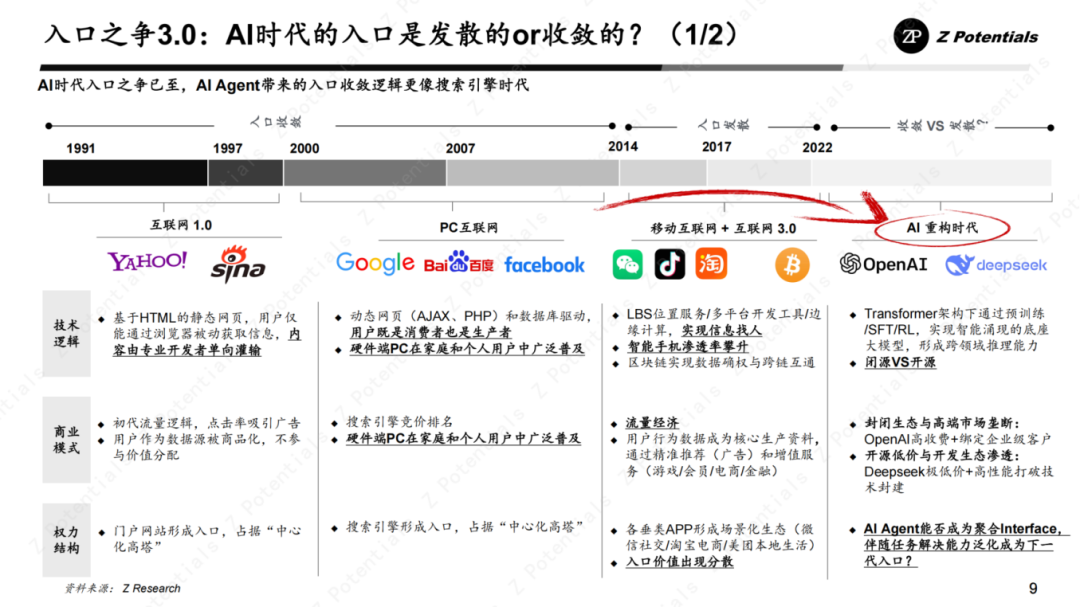The height and width of the screenshot is (607, 1080).
Task: Click the 移动互联网 + 互联网 3.0 heading
Action: 723,228
